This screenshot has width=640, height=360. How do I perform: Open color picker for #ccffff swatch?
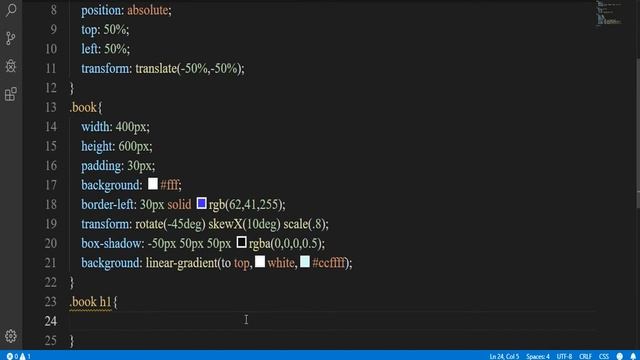[305, 262]
